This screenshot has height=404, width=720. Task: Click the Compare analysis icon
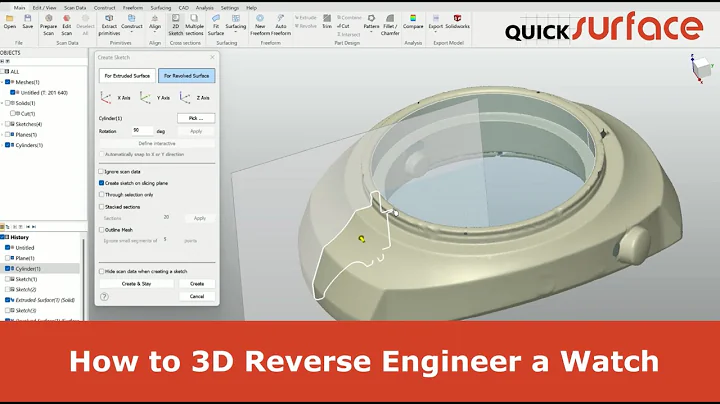(413, 18)
